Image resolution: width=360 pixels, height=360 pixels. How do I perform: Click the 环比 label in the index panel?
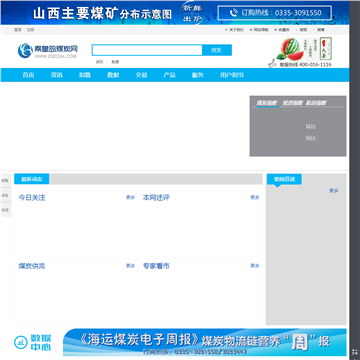(311, 127)
